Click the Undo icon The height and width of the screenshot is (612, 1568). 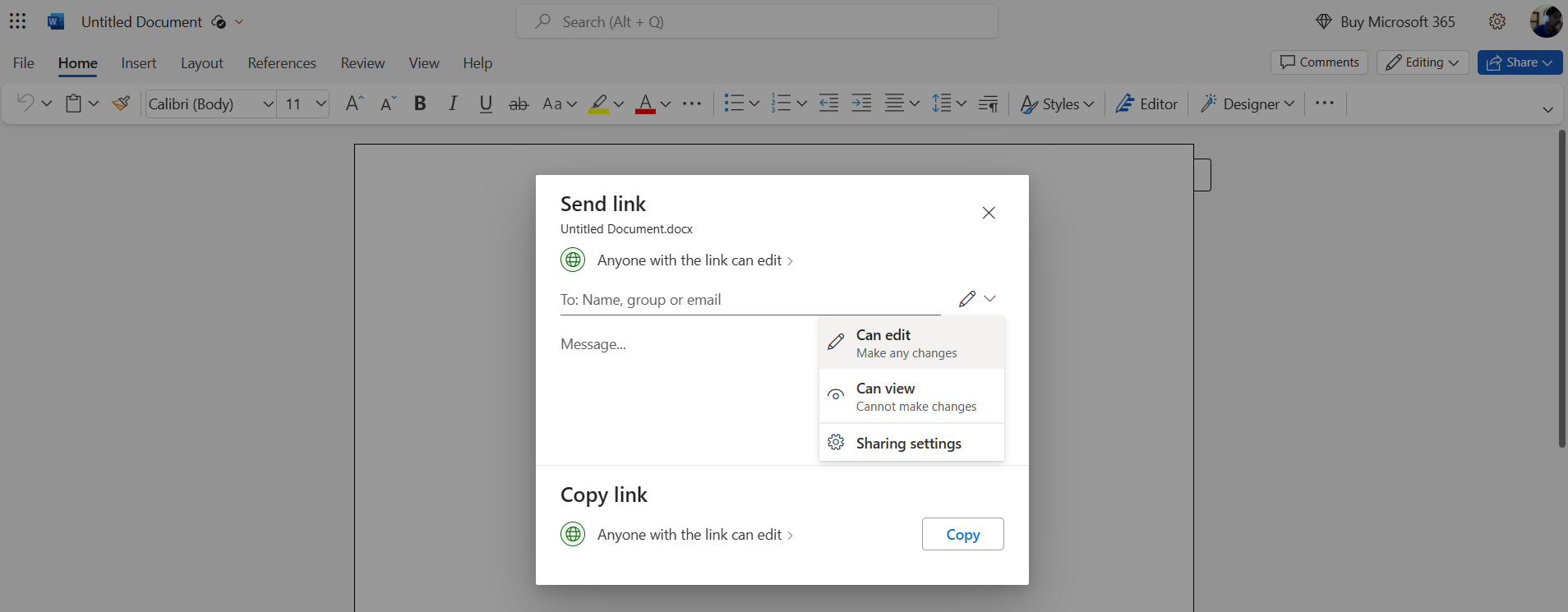point(25,104)
